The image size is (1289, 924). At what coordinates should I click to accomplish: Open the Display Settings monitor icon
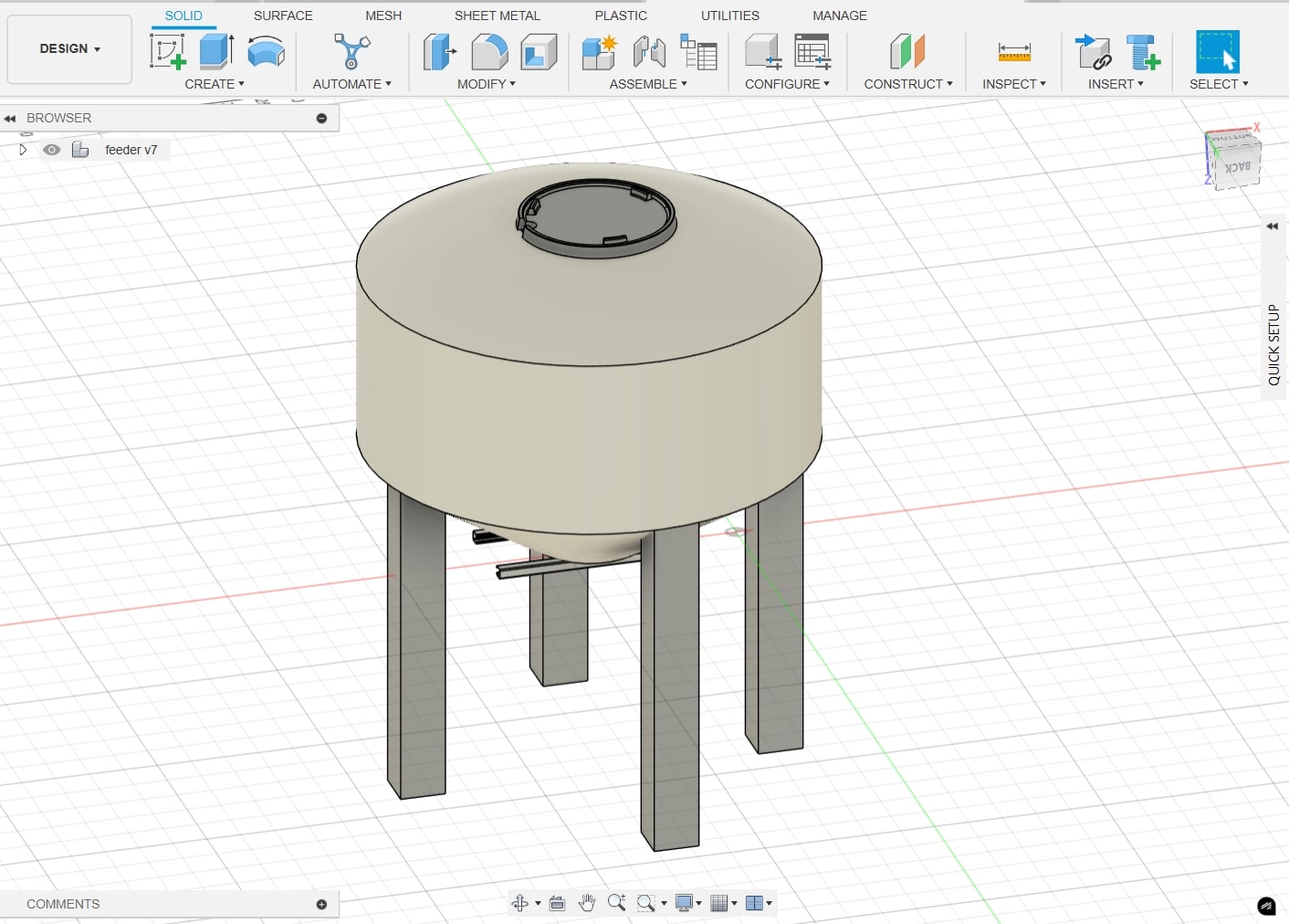coord(684,903)
